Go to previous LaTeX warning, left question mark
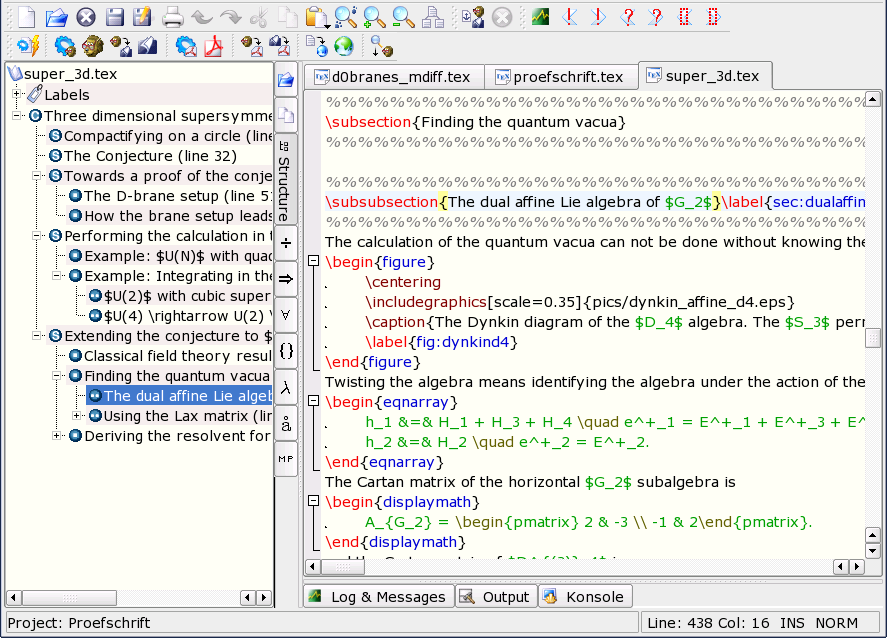The image size is (887, 638). click(627, 17)
